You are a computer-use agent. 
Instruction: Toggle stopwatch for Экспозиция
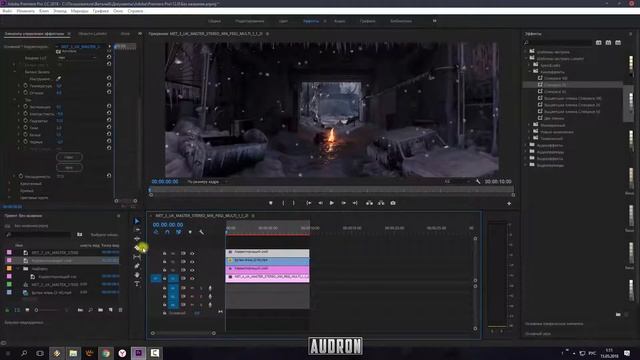click(25, 107)
